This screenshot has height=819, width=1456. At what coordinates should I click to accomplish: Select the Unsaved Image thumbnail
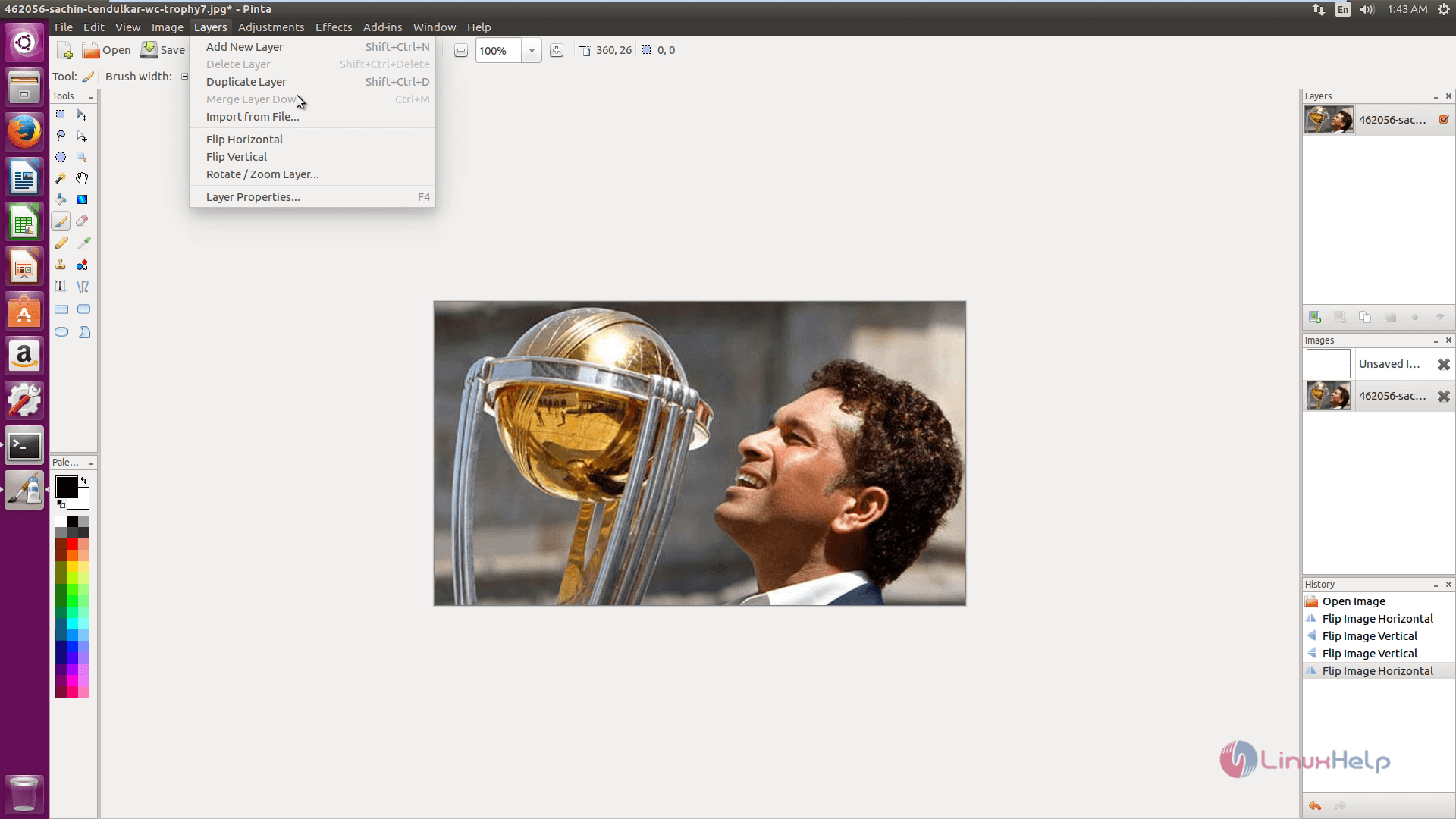pos(1328,365)
